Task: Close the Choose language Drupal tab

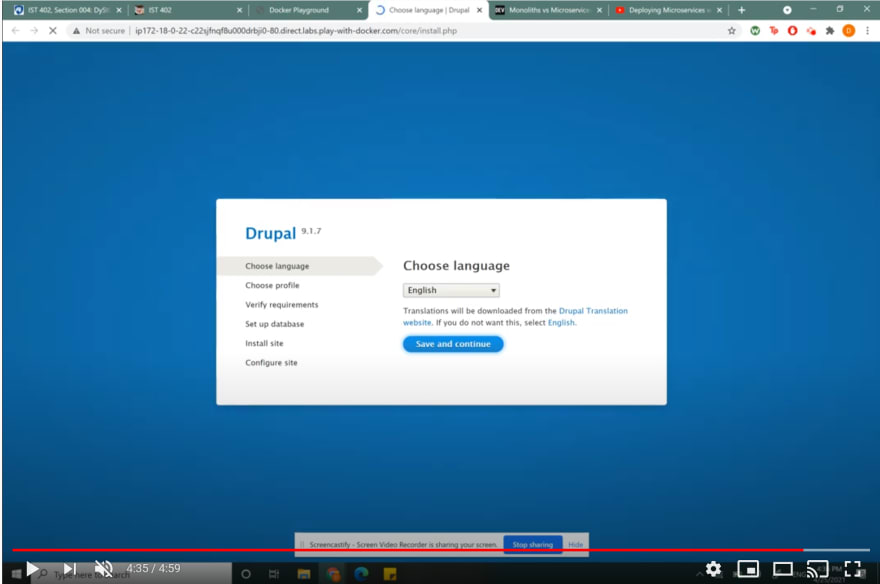Action: (479, 10)
